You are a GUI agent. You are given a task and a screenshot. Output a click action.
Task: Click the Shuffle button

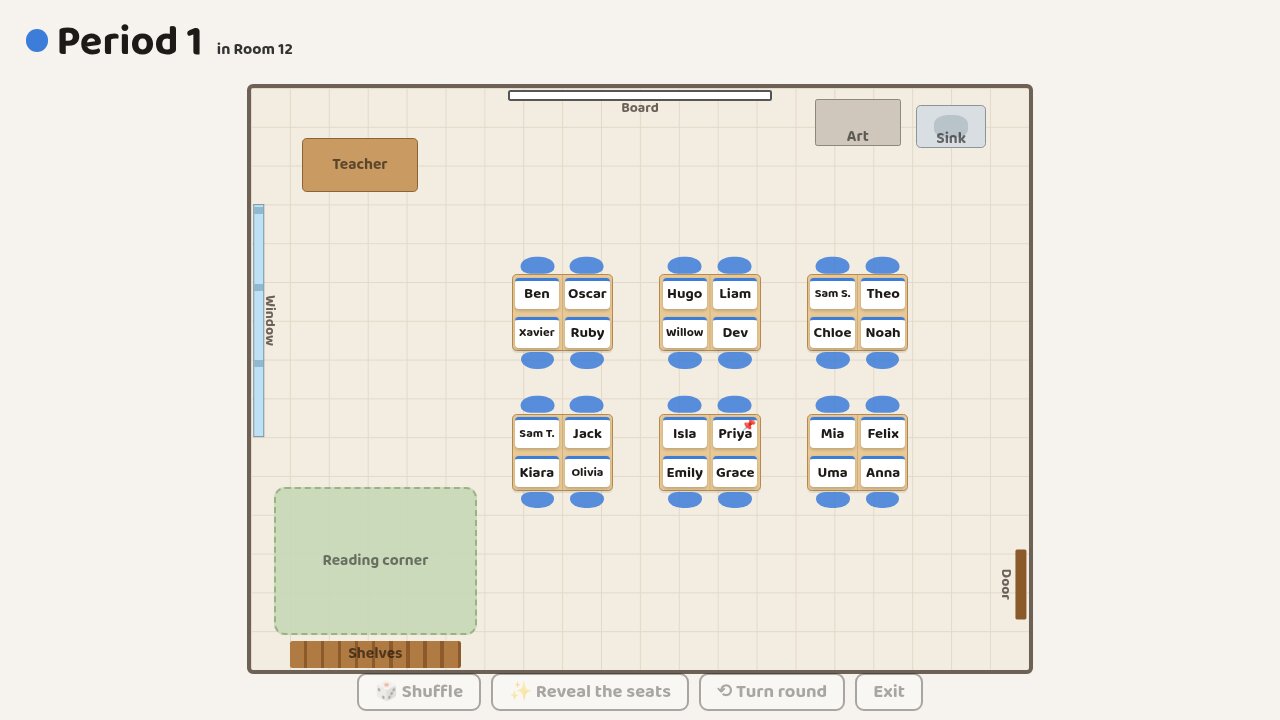pyautogui.click(x=419, y=691)
